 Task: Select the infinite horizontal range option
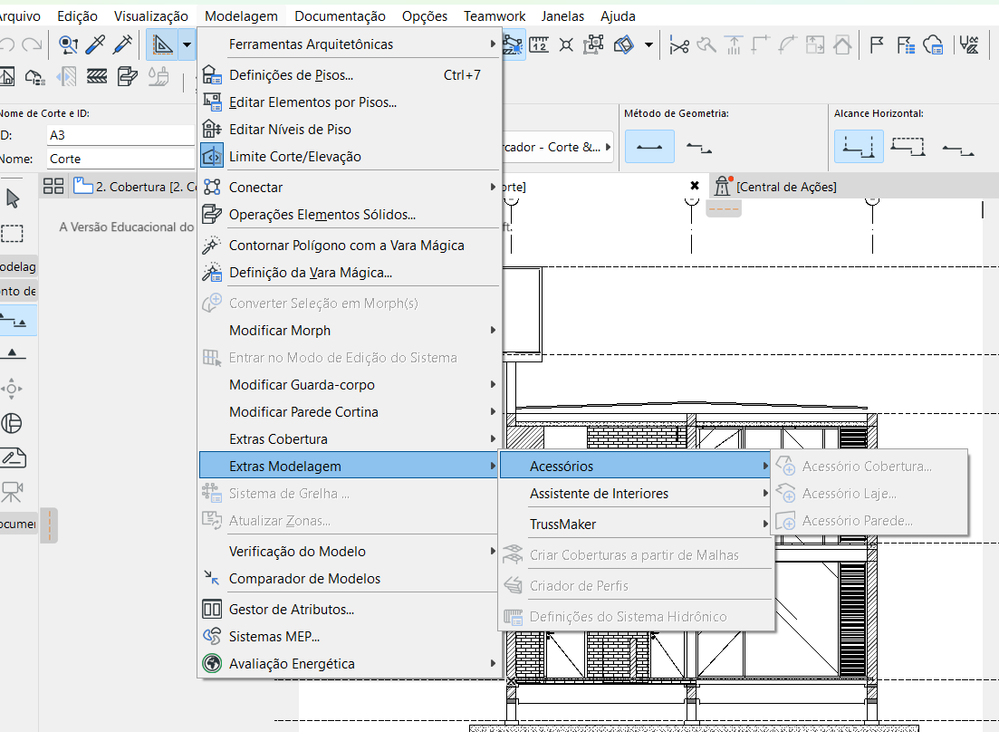click(858, 147)
